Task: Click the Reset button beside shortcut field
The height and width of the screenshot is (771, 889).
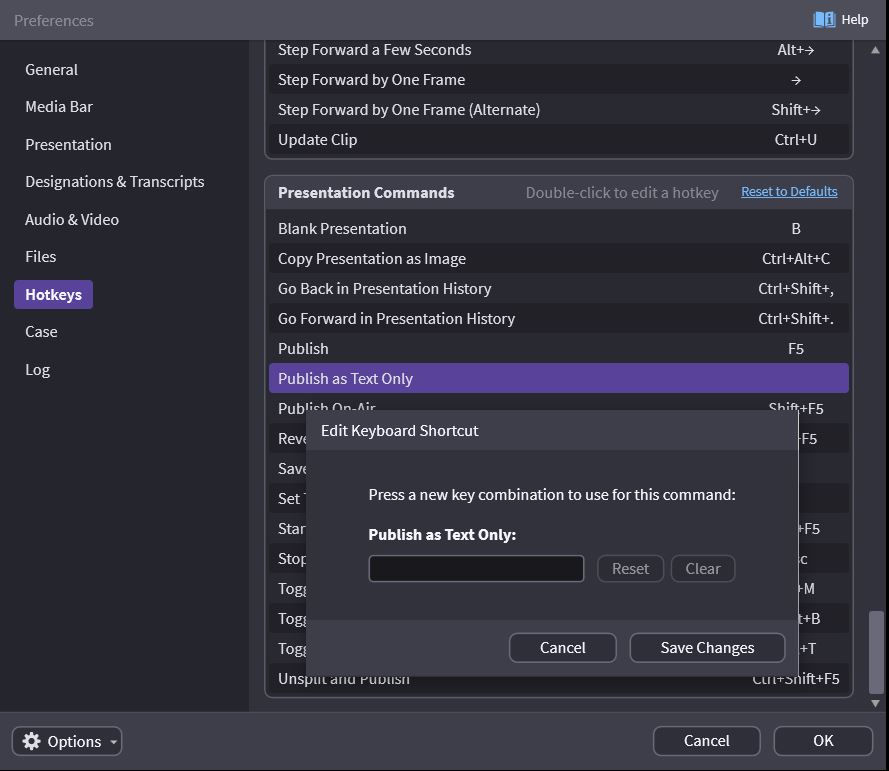Action: 630,569
